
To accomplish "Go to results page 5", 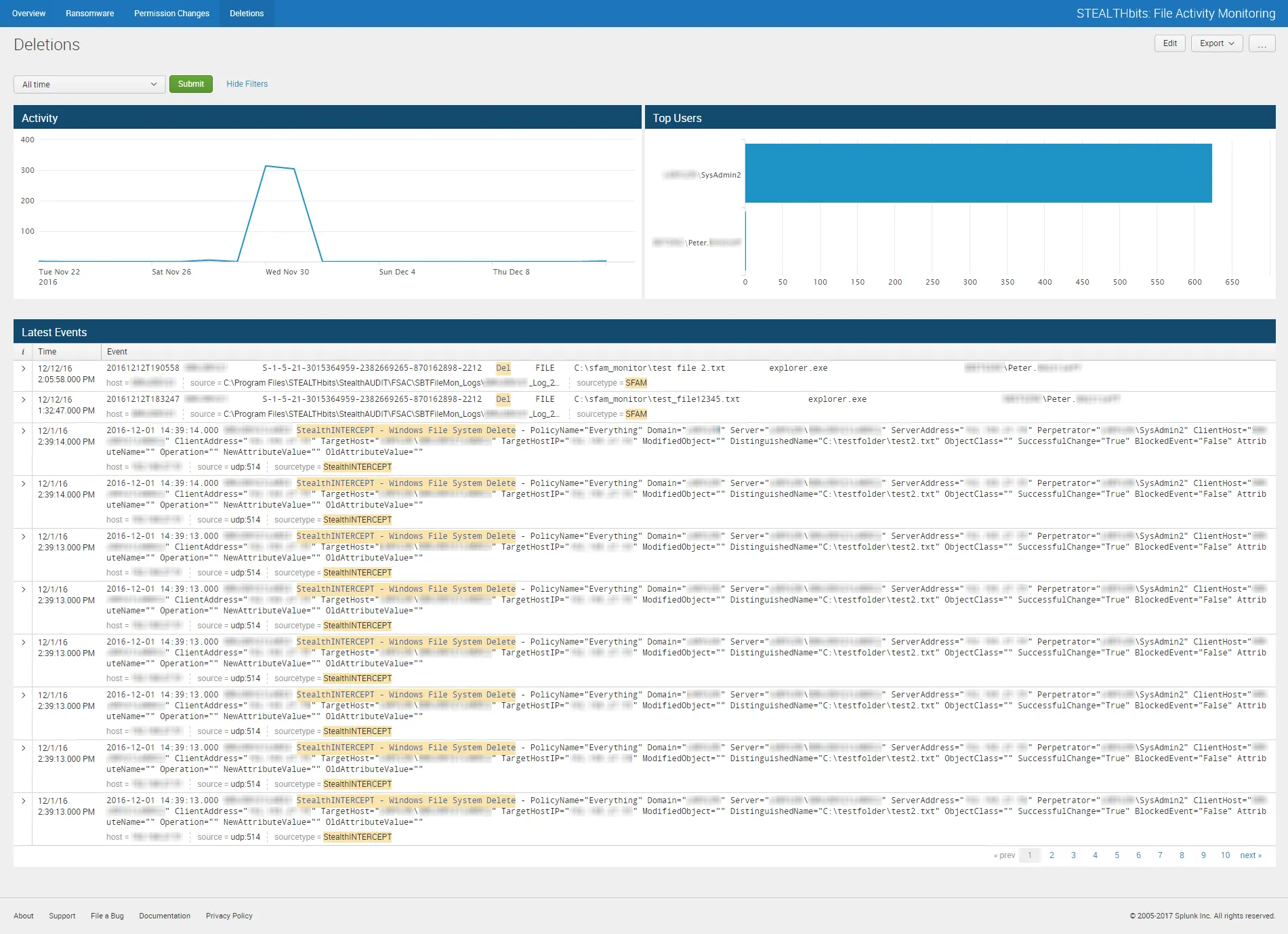I will [x=1117, y=855].
